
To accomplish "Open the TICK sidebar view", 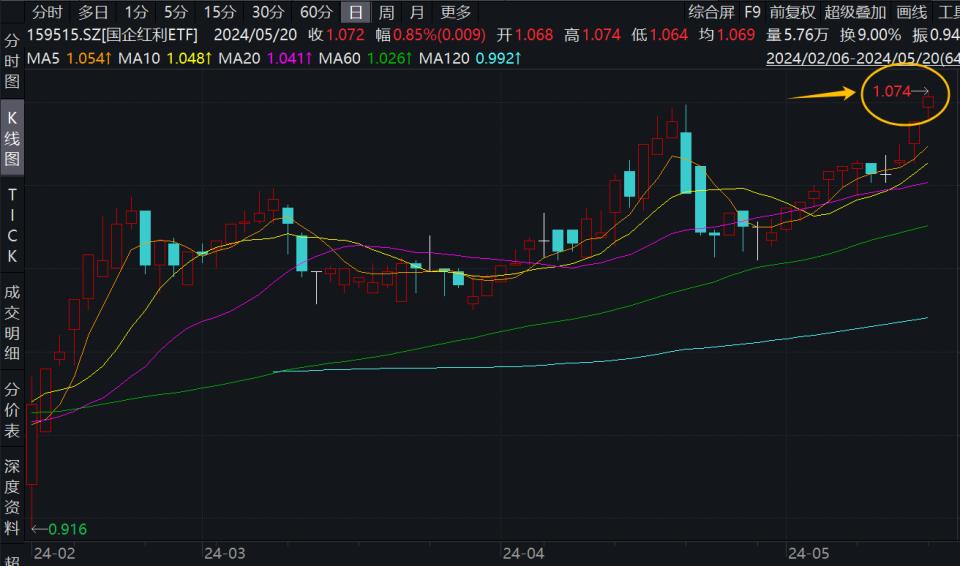I will [12, 225].
